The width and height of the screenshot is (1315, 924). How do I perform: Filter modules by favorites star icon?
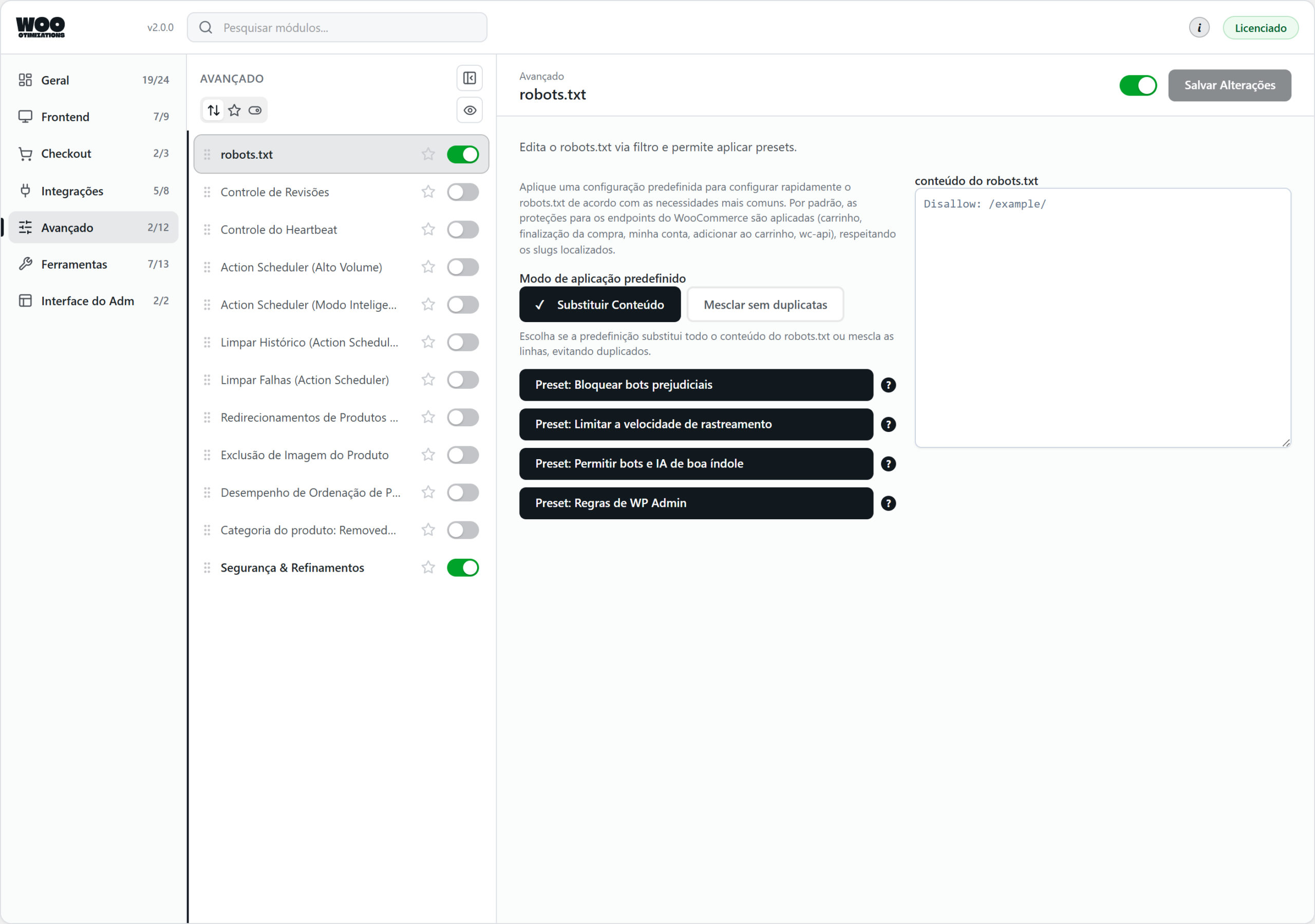tap(234, 110)
